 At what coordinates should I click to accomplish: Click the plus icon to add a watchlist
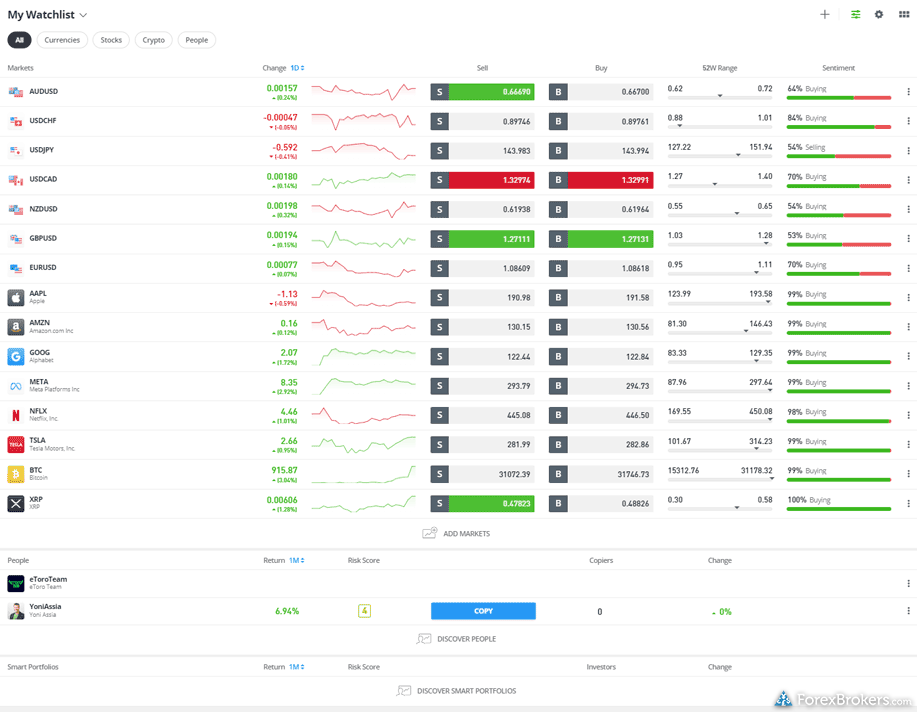click(824, 15)
